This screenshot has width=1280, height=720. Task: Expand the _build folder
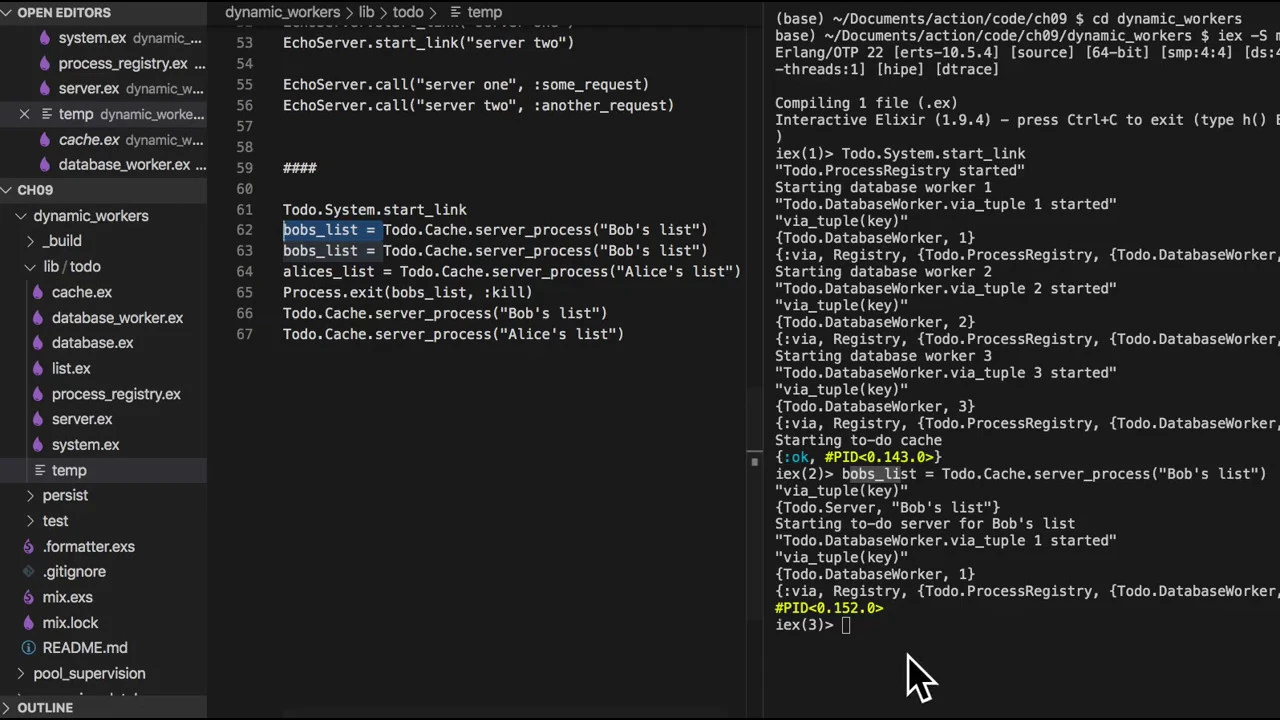click(x=31, y=241)
